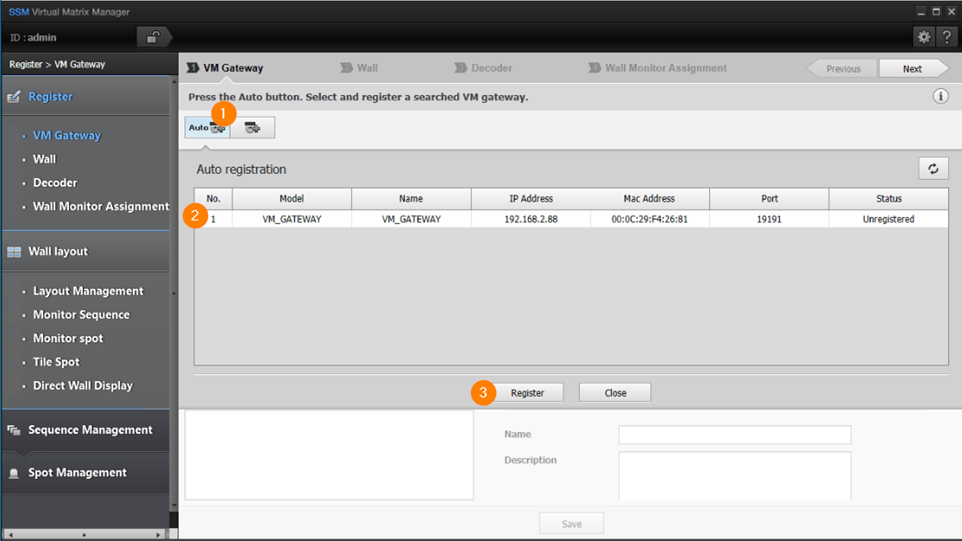Click the Register section pencil icon

13,97
